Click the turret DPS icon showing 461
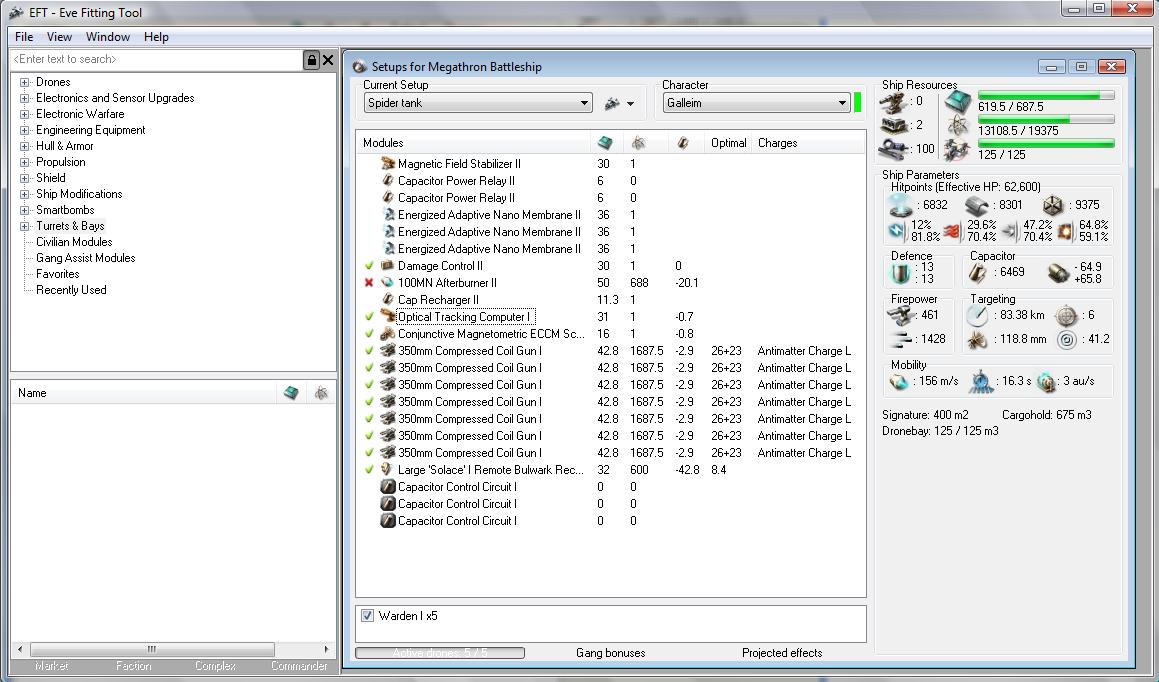 coord(902,316)
